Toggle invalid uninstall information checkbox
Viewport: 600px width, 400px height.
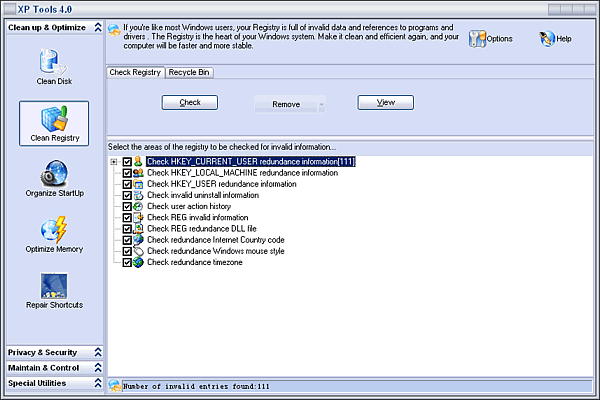127,195
